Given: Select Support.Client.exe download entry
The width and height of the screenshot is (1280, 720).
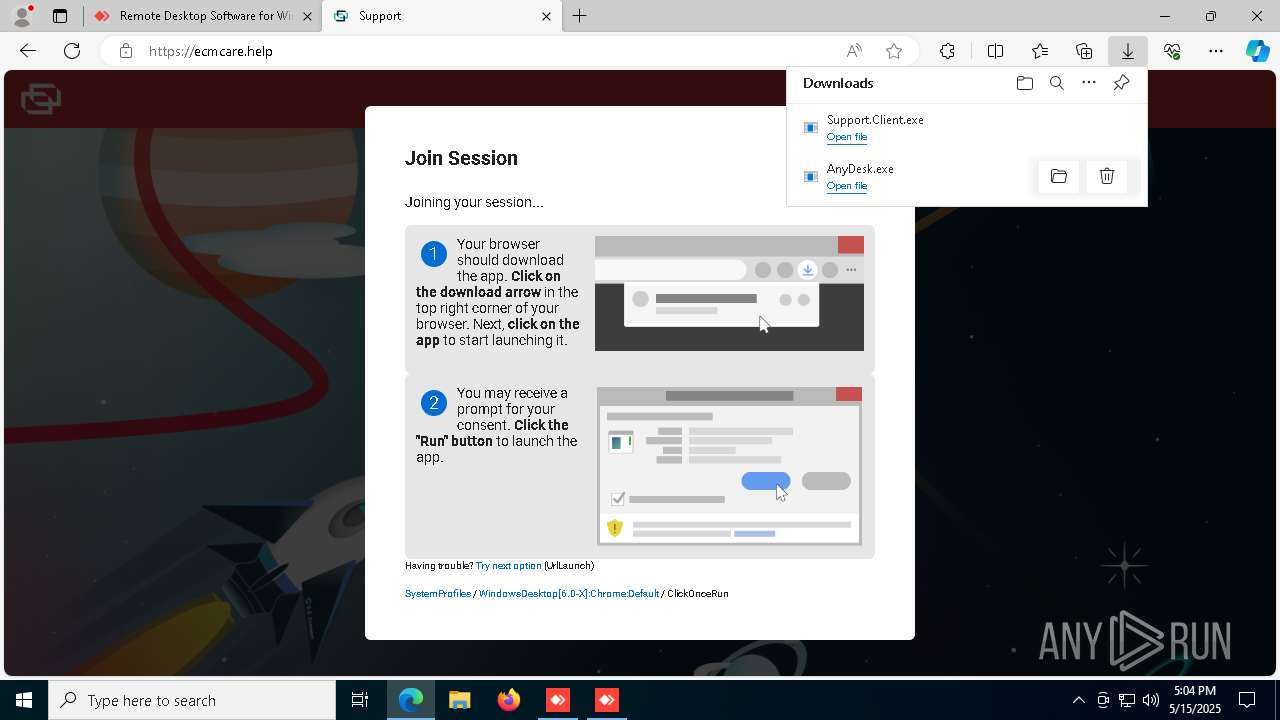Looking at the screenshot, I should click(966, 127).
